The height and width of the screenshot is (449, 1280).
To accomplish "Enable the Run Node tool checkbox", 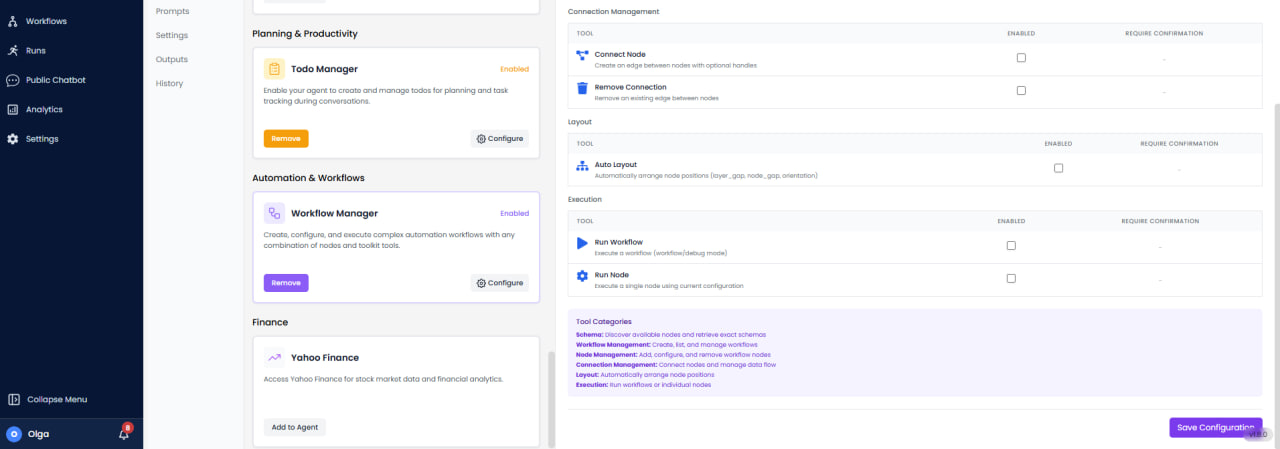I will [1011, 279].
